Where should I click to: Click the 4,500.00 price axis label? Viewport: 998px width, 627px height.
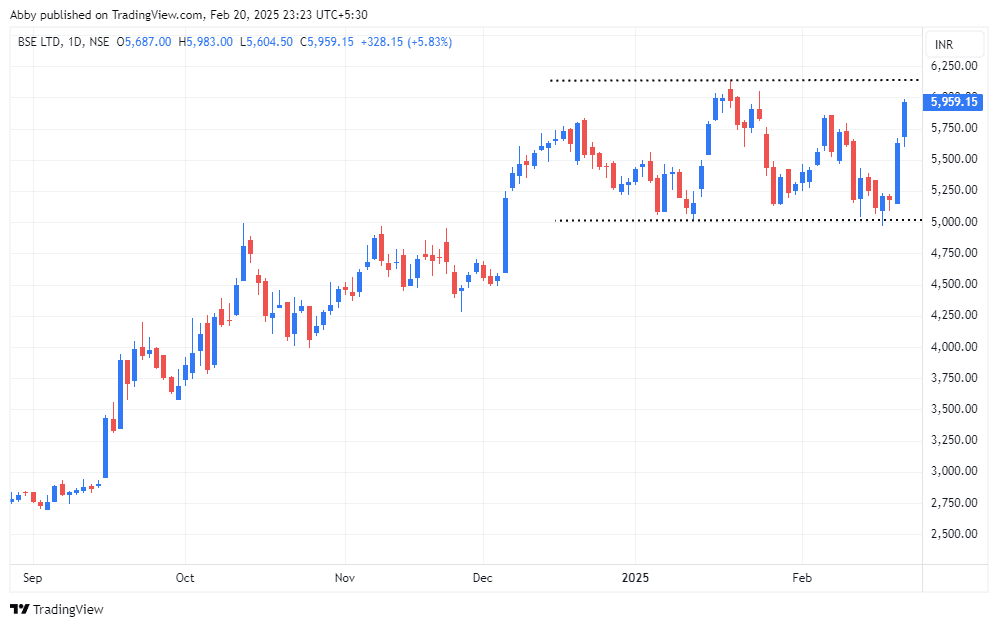point(954,284)
